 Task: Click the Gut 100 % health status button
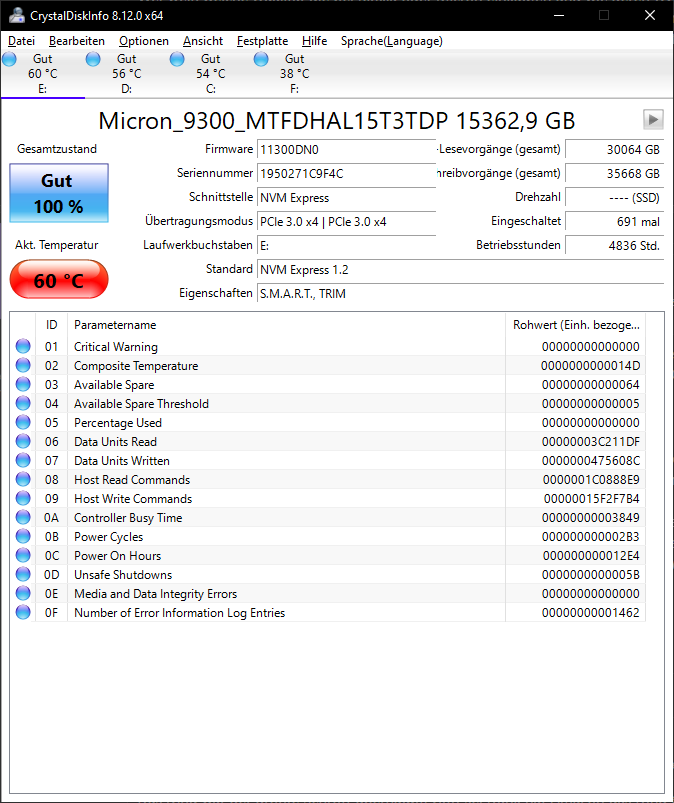click(59, 193)
